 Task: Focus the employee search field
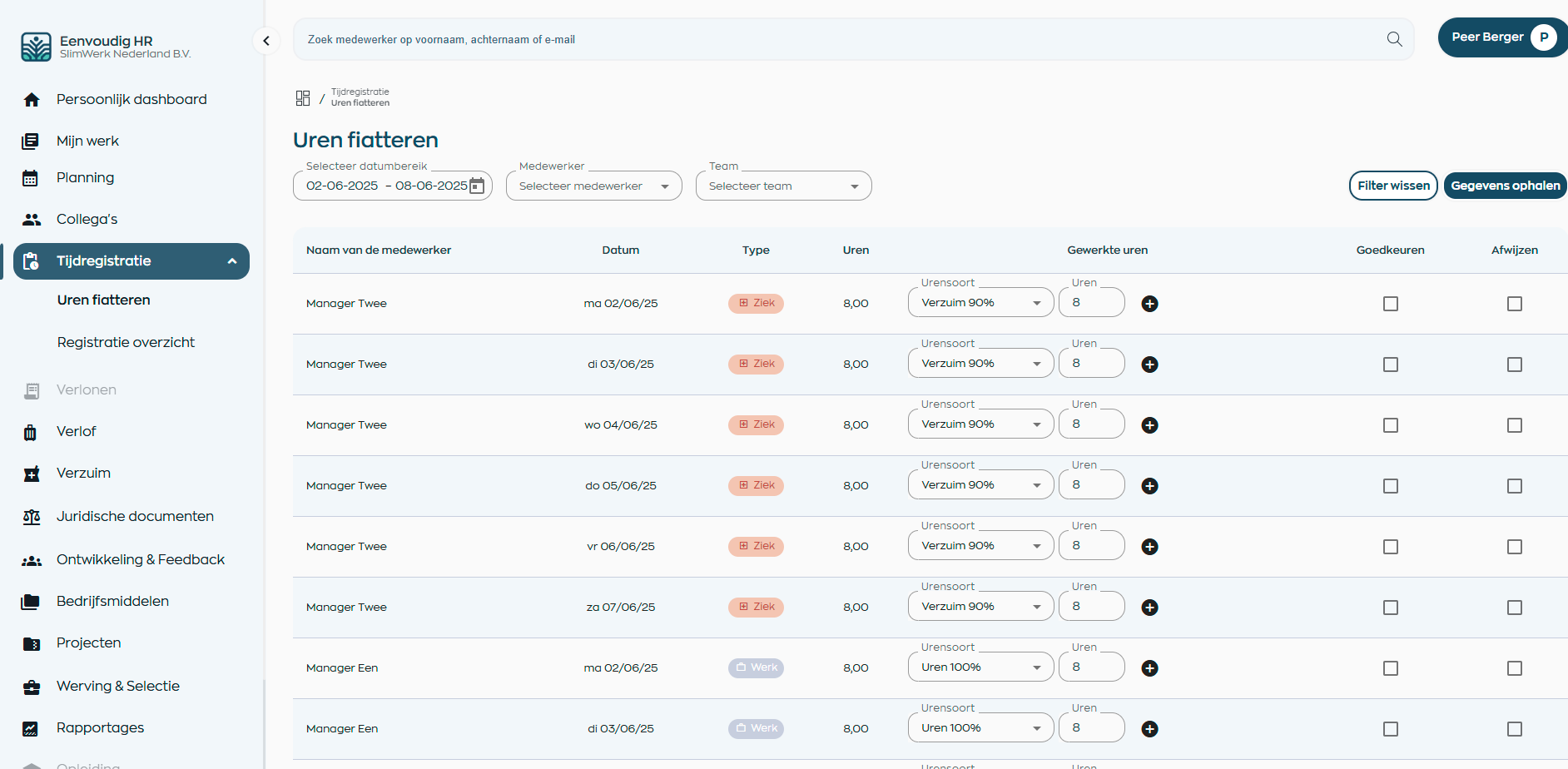(853, 39)
